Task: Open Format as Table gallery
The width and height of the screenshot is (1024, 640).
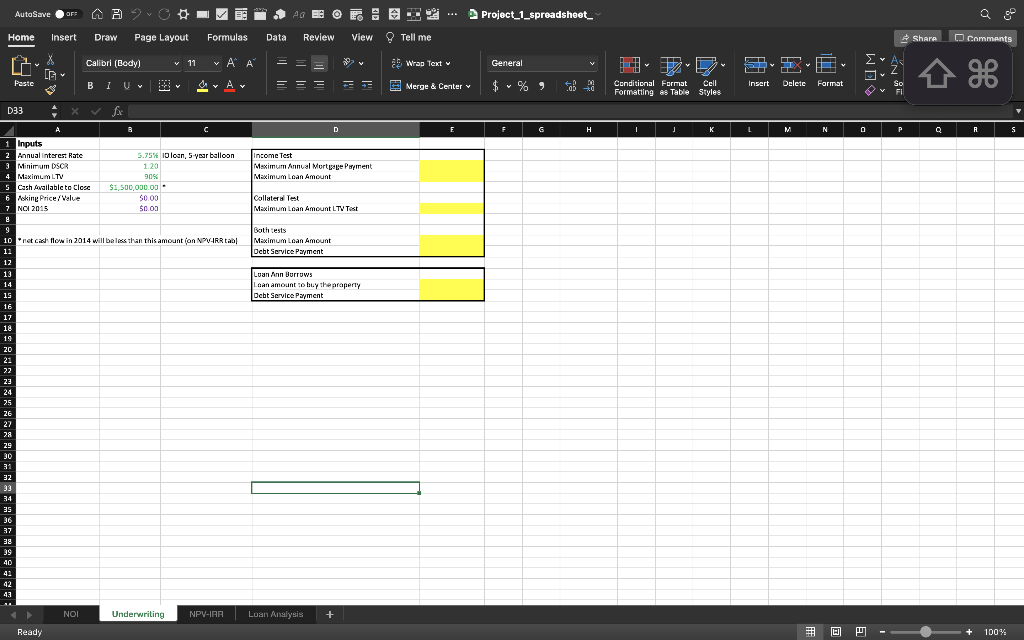Action: (x=674, y=76)
